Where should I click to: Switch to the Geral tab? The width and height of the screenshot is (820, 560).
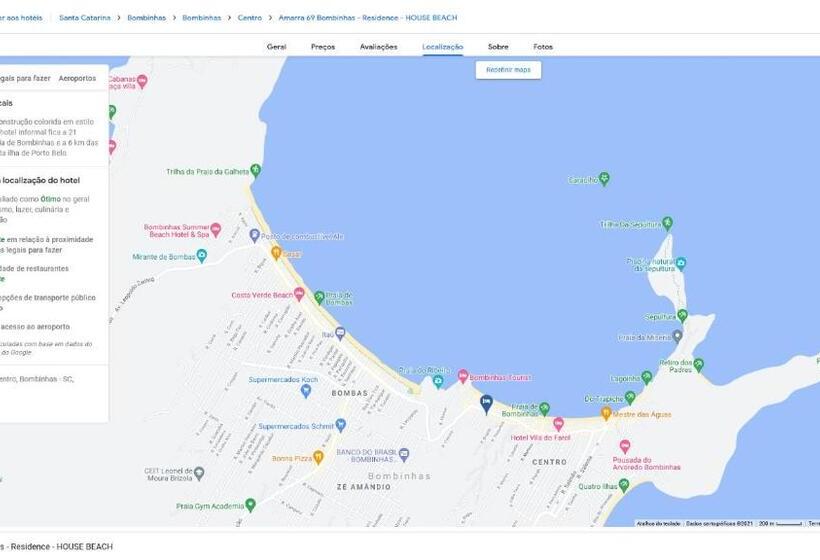(x=277, y=47)
